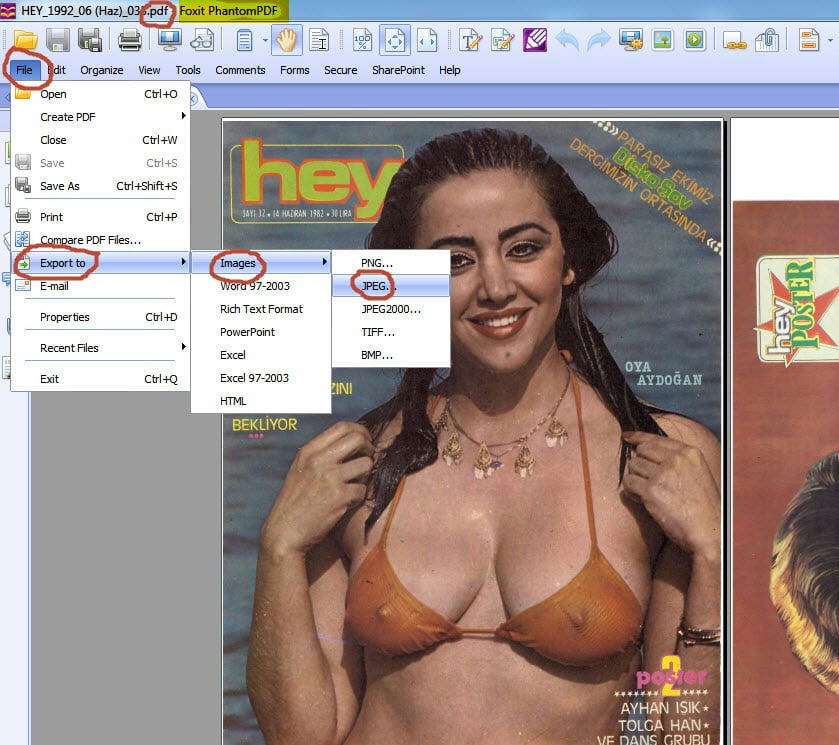
Task: Select the Text selection tool
Action: [x=319, y=40]
